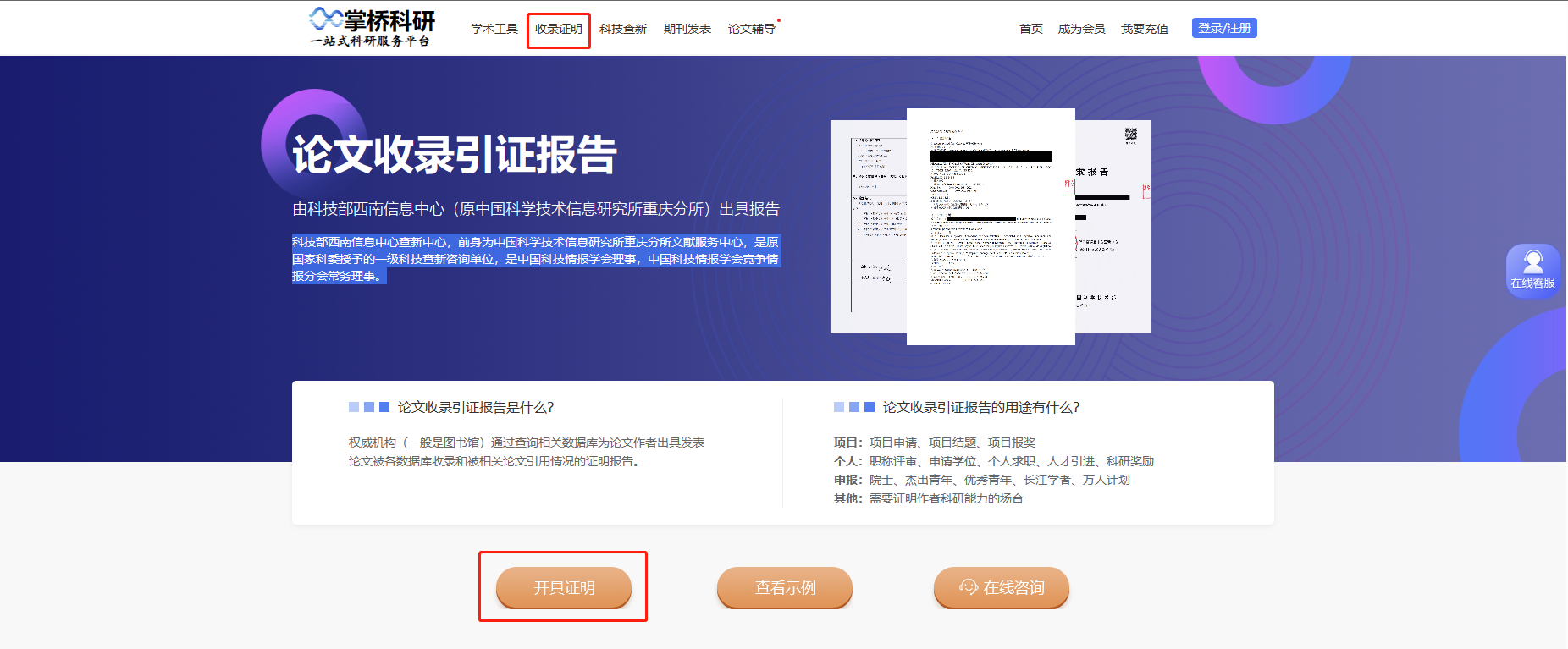
Task: Click the 权威机构(一般是图书馆) description text
Action: coord(527,452)
